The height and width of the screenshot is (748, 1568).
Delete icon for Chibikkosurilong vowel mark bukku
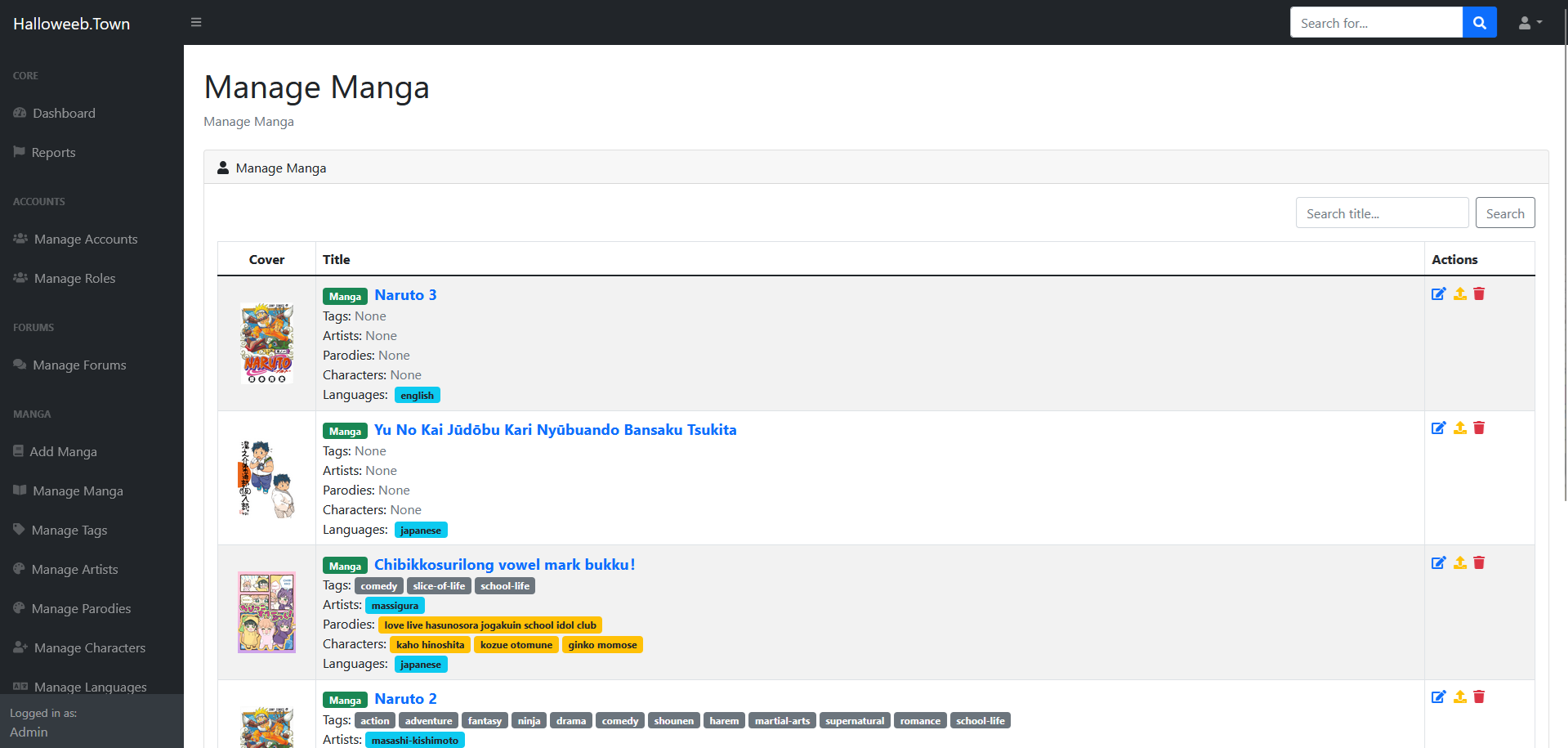(x=1479, y=562)
